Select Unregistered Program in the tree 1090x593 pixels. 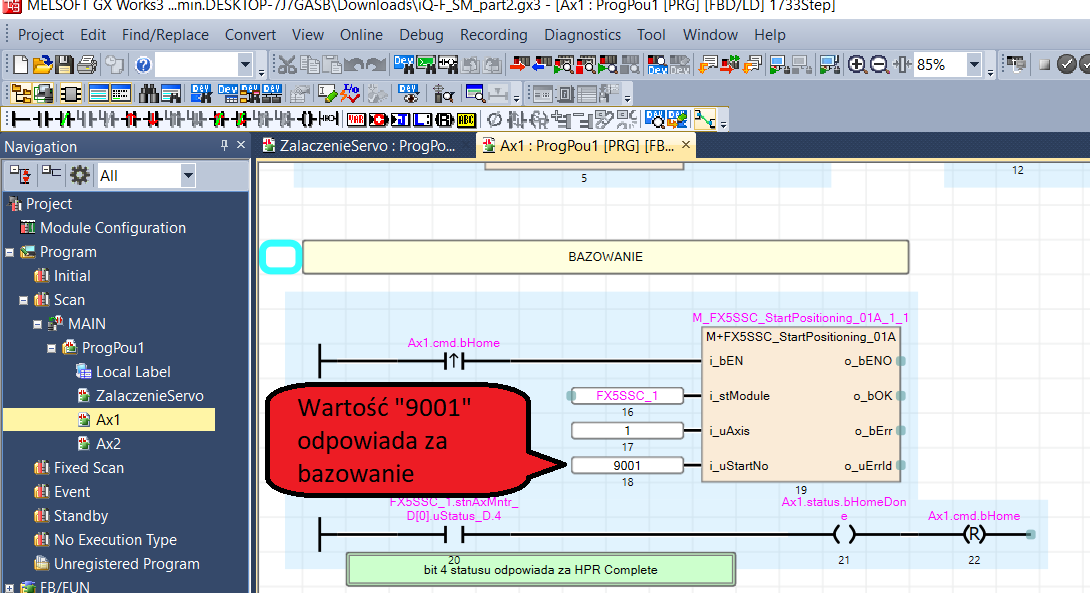[127, 564]
